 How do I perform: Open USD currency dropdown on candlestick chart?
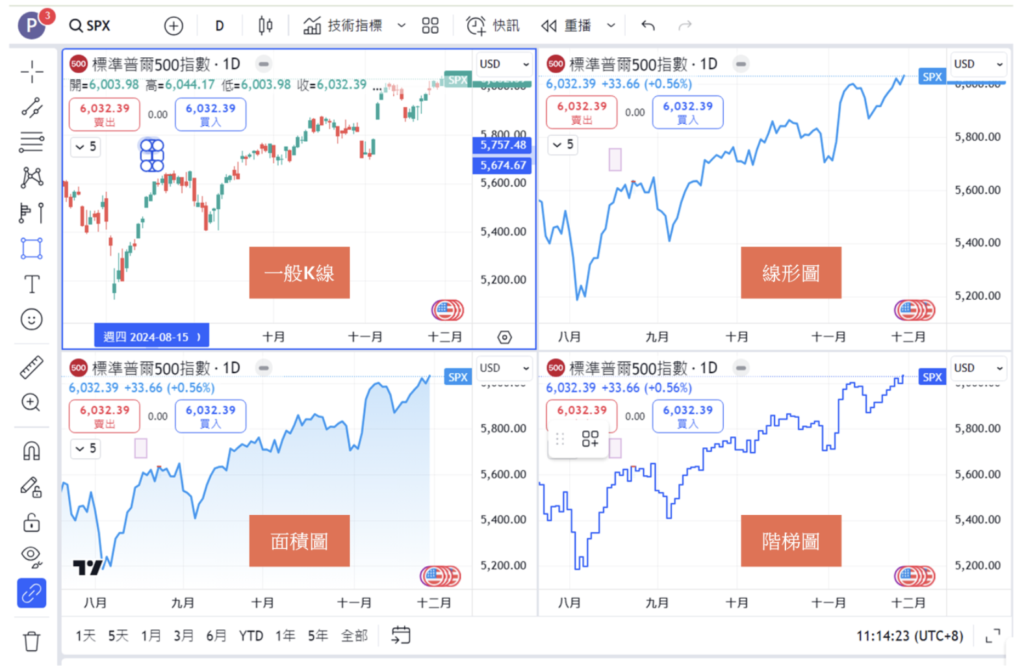tap(504, 64)
